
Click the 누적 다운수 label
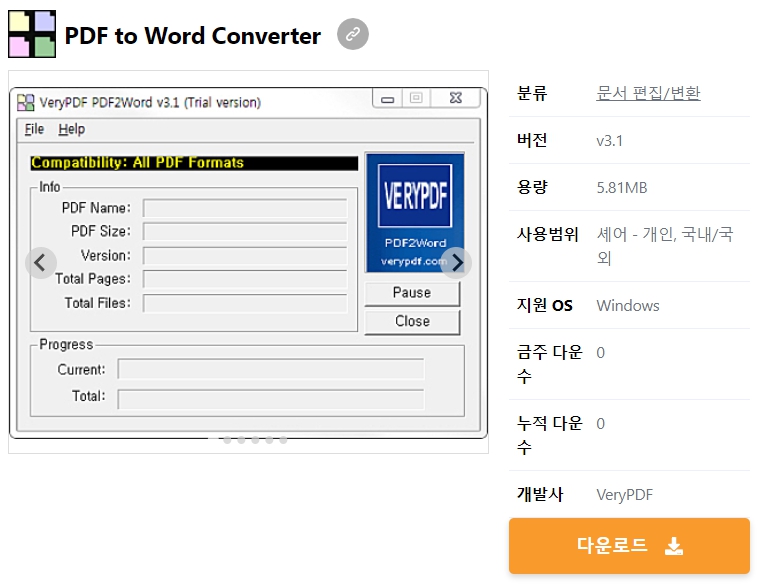point(549,435)
